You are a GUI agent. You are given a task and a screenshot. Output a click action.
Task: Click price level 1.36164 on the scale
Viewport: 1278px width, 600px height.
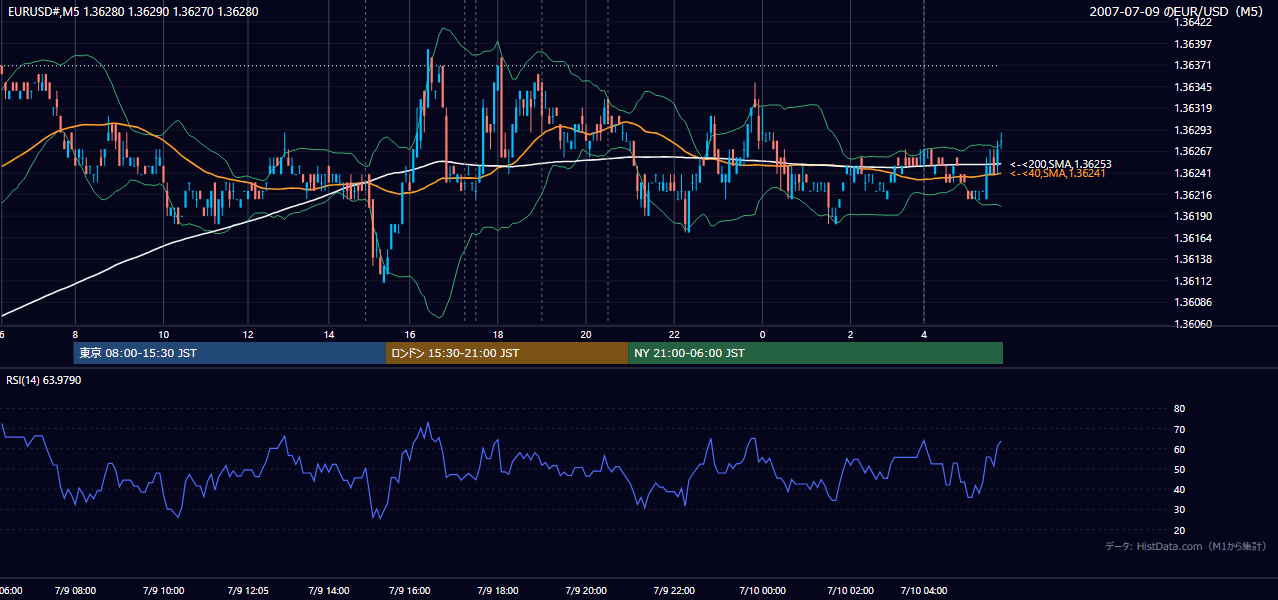(x=1194, y=238)
